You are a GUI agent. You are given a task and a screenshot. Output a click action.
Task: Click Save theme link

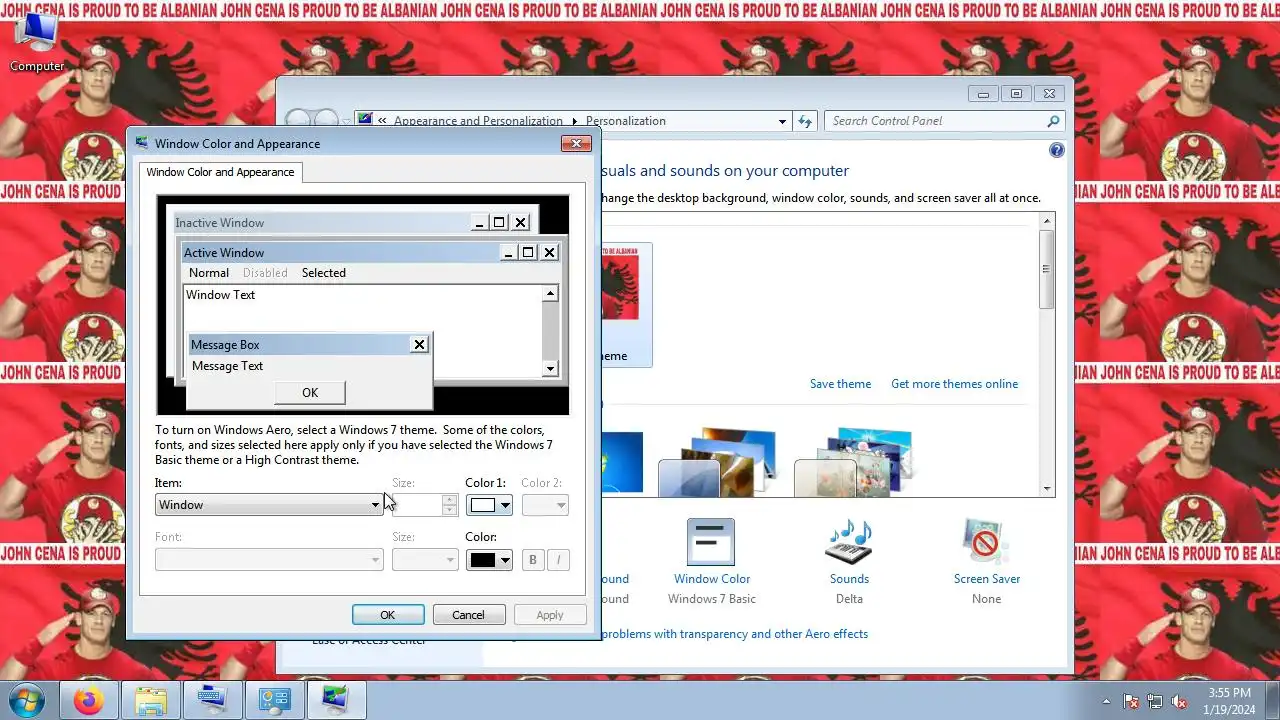[840, 384]
